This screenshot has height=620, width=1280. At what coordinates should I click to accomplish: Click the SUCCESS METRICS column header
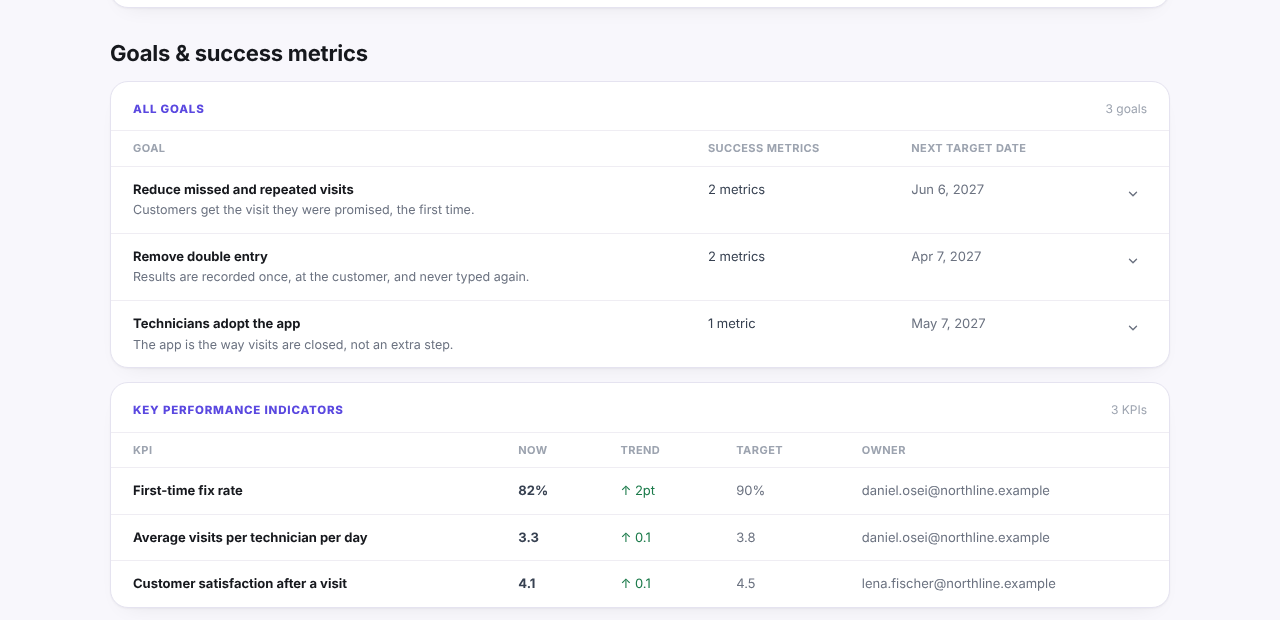764,148
